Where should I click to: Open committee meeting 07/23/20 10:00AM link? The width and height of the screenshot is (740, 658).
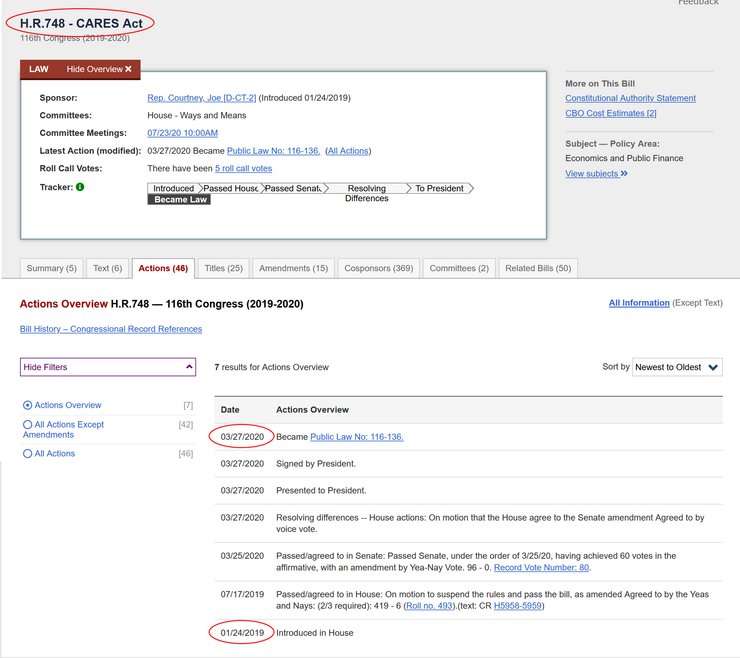click(183, 133)
